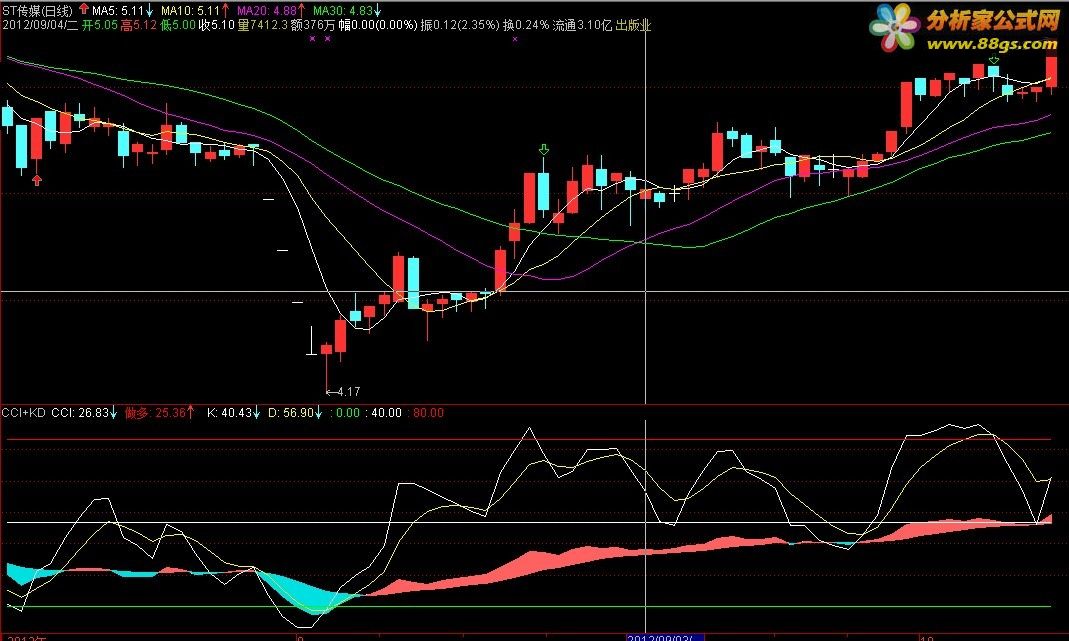
Task: Click the CCI: 26.83 reading
Action: click(x=80, y=413)
